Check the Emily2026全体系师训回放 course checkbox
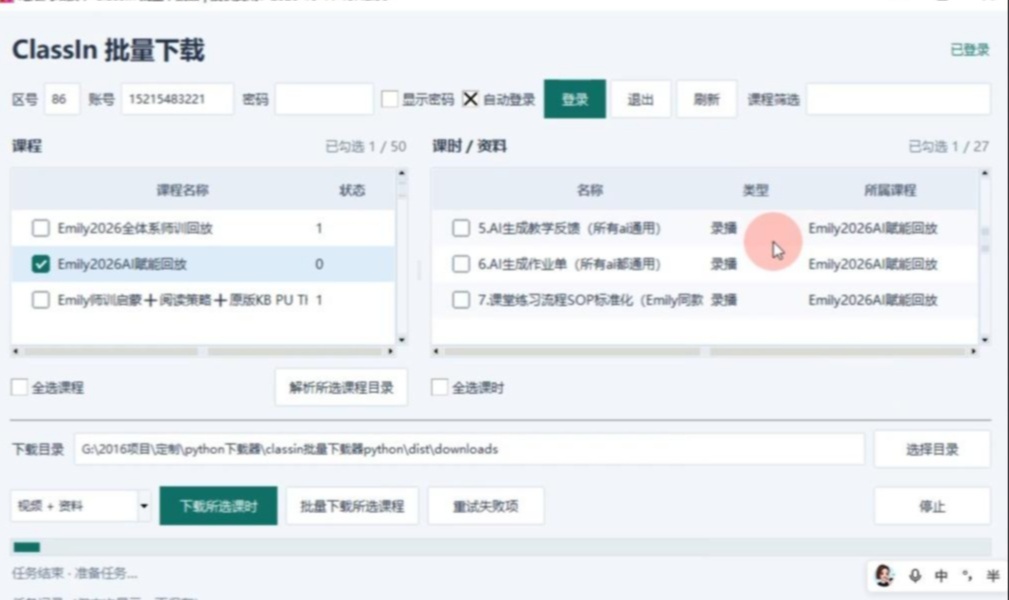 tap(41, 228)
